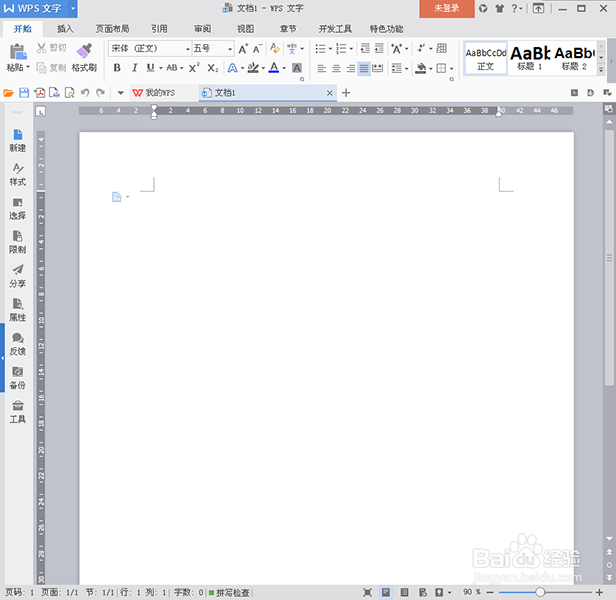Toggle strikethrough AB formatting

[x=172, y=68]
